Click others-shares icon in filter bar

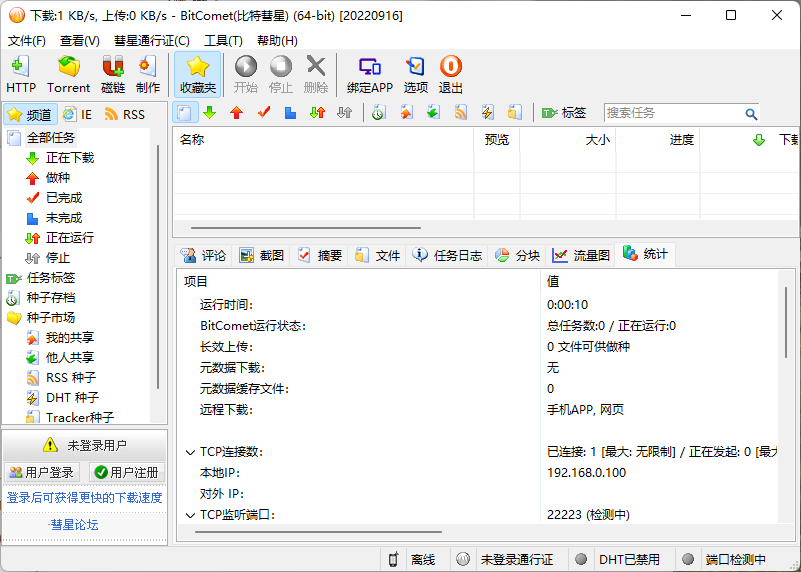point(433,113)
